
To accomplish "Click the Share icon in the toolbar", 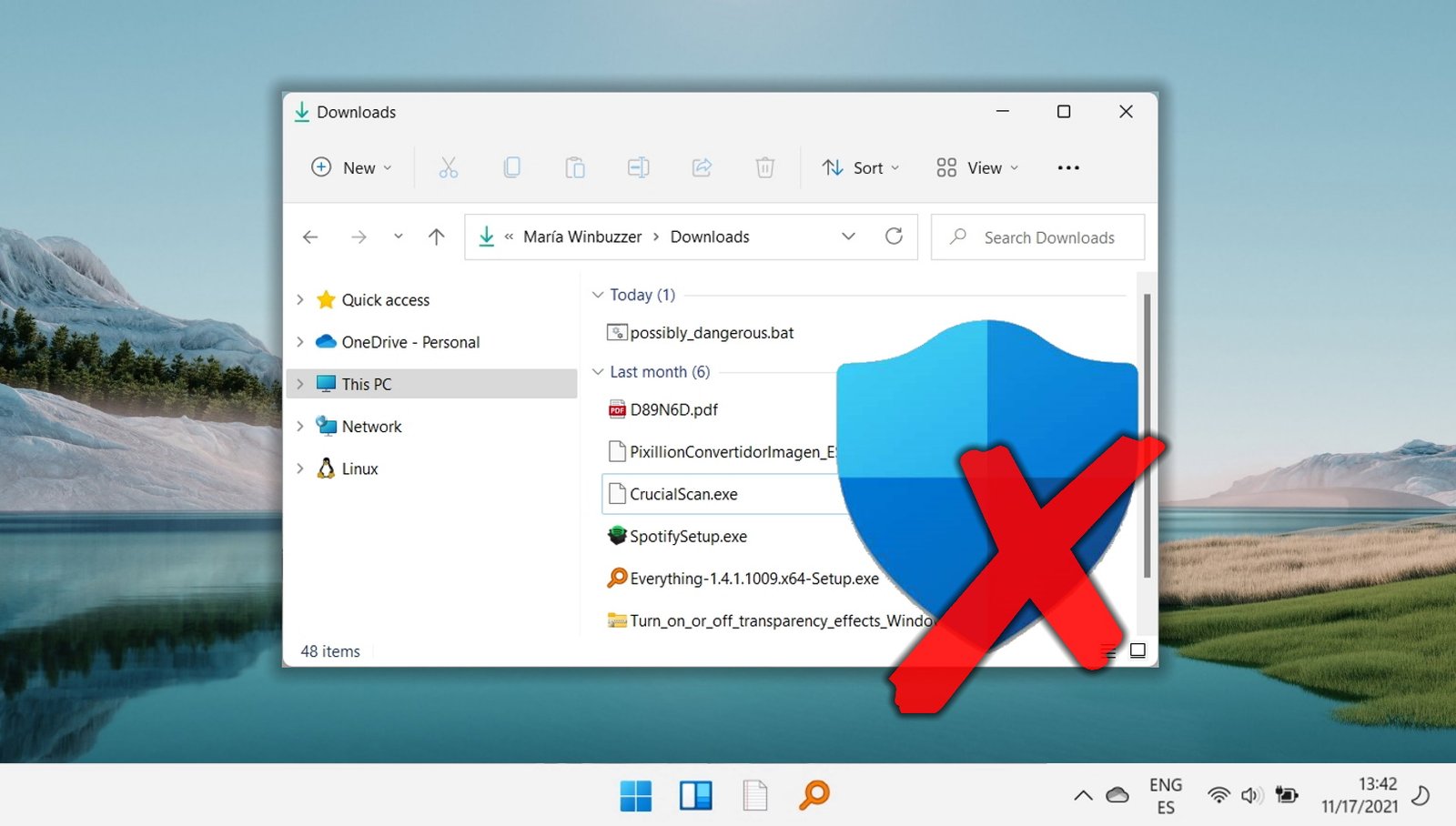I will click(x=701, y=167).
